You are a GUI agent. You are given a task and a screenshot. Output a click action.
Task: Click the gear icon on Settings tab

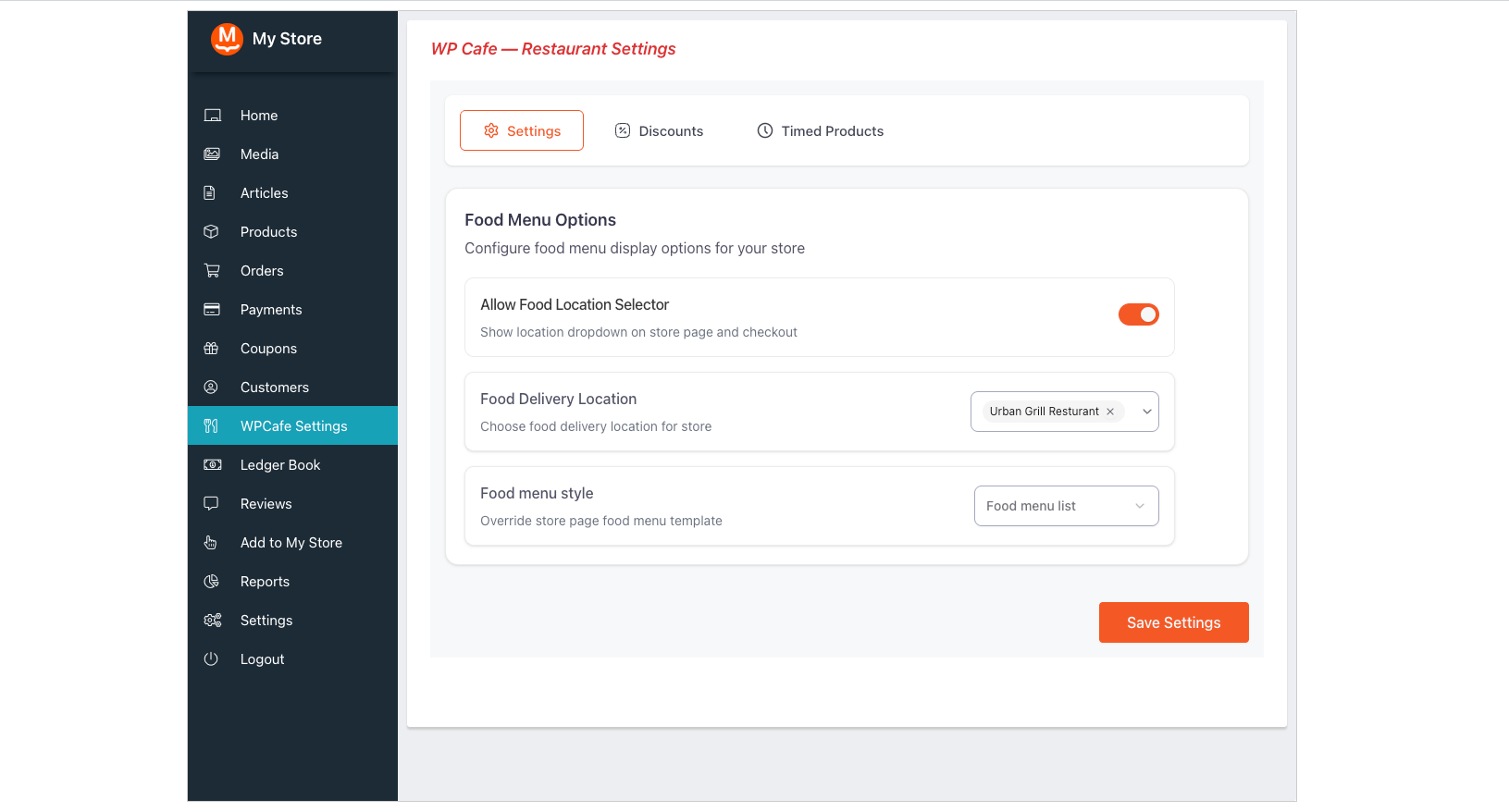pos(491,130)
